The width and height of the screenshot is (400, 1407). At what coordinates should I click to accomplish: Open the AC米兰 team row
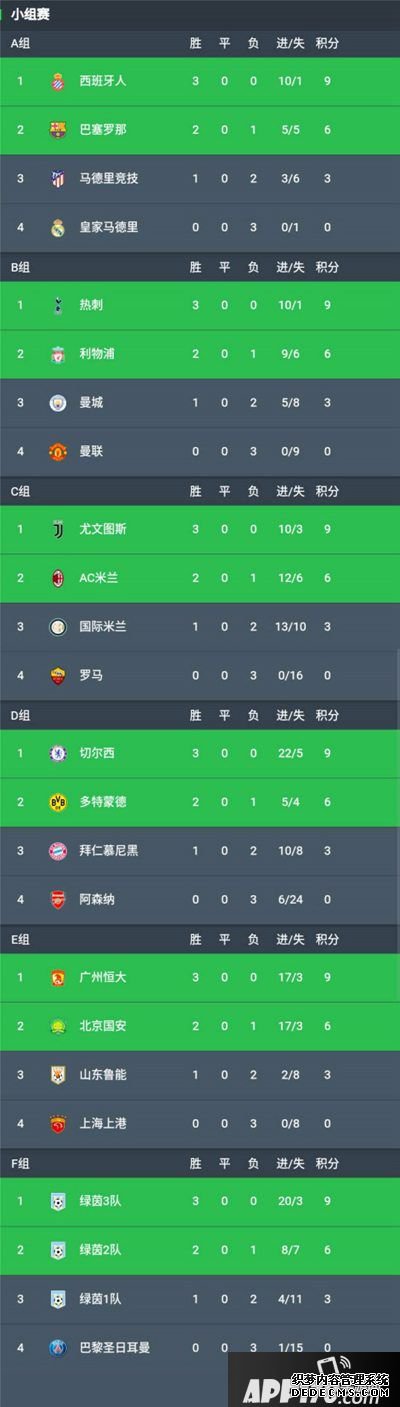tap(200, 578)
